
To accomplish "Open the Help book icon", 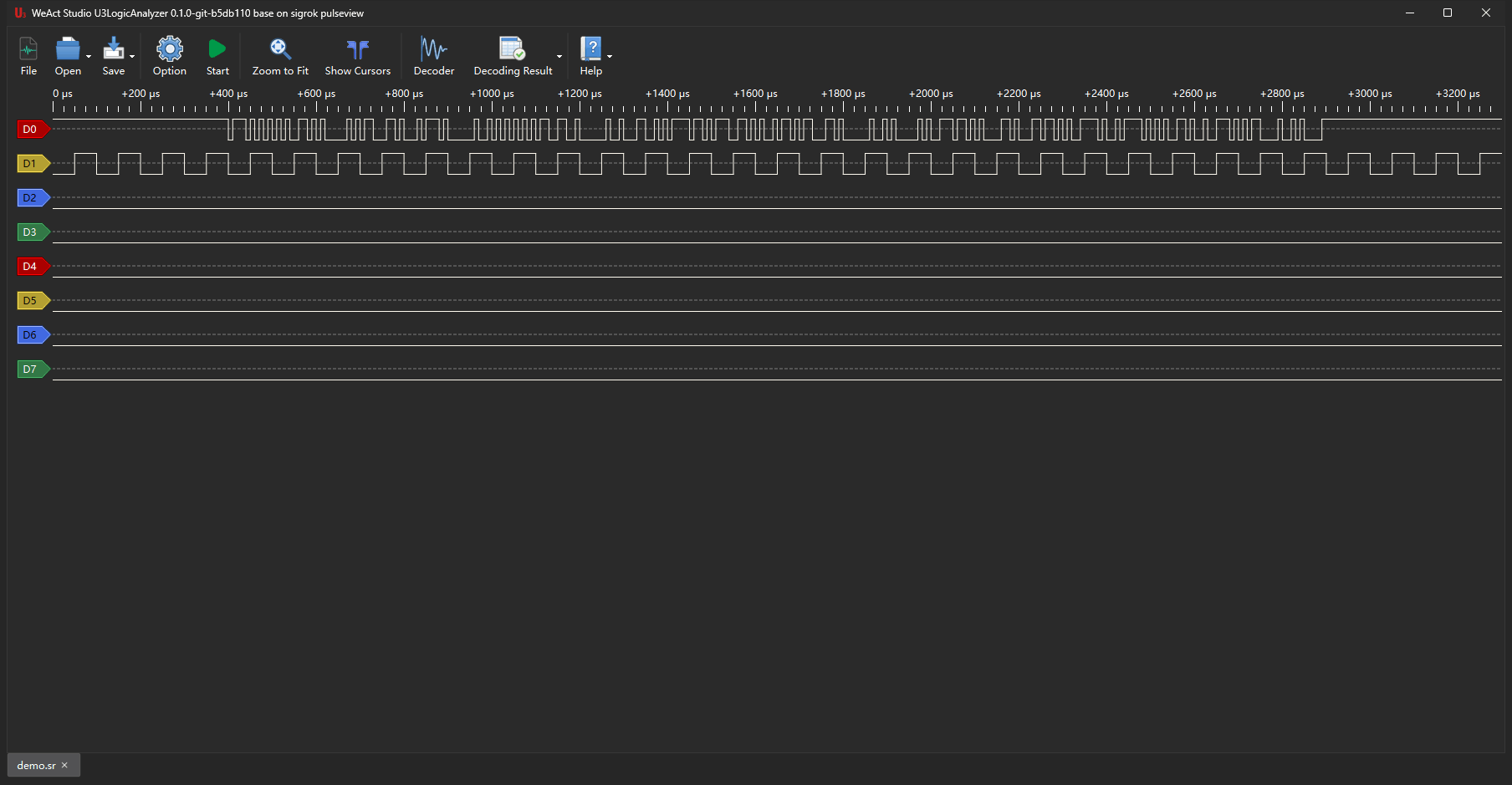I will 591,49.
